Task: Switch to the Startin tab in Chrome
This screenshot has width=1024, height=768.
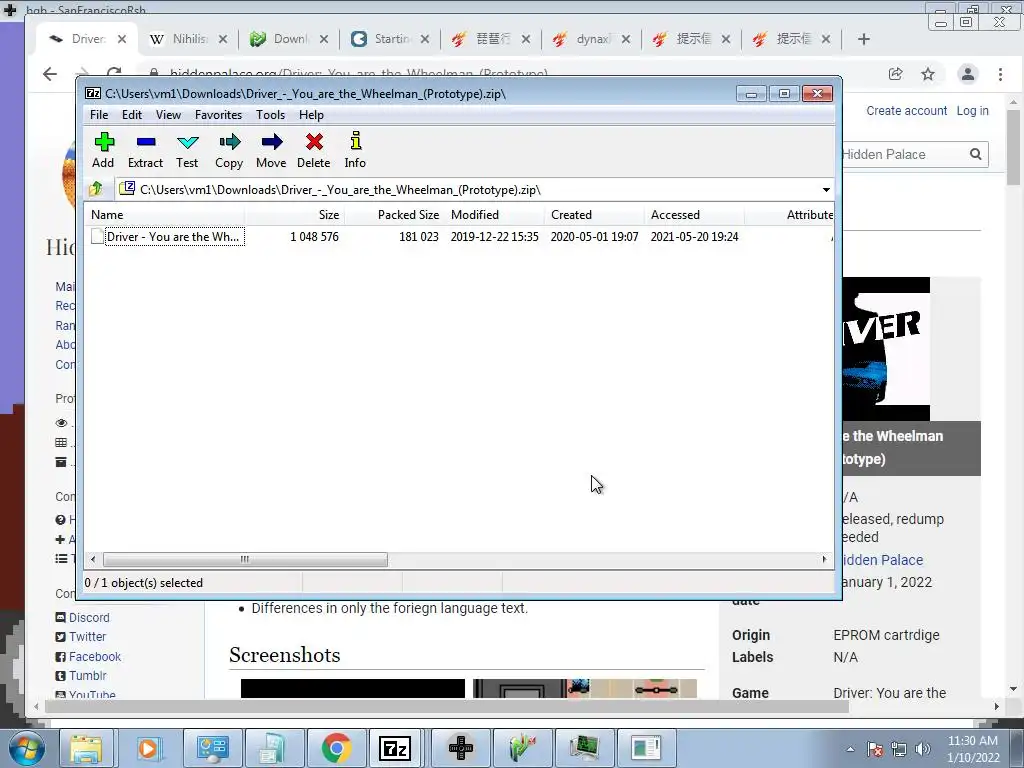Action: click(389, 39)
